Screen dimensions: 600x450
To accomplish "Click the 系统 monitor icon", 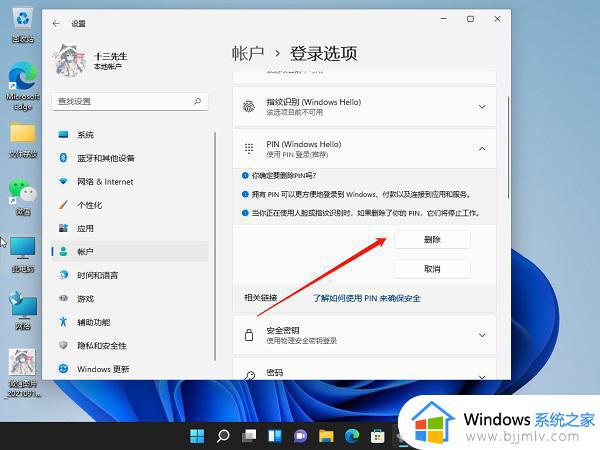I will [x=64, y=134].
